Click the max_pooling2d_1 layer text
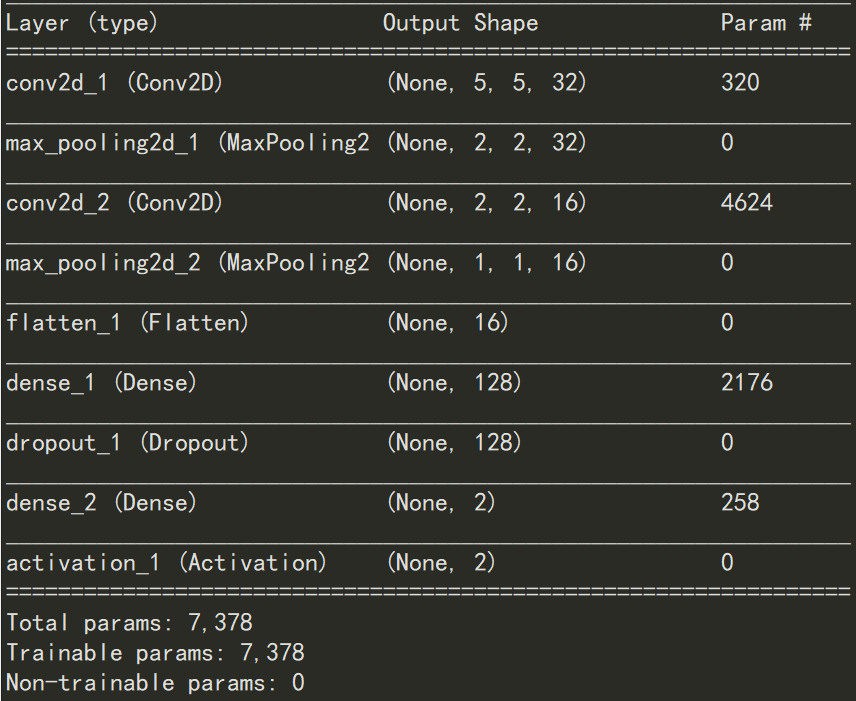Image resolution: width=856 pixels, height=701 pixels. [187, 143]
